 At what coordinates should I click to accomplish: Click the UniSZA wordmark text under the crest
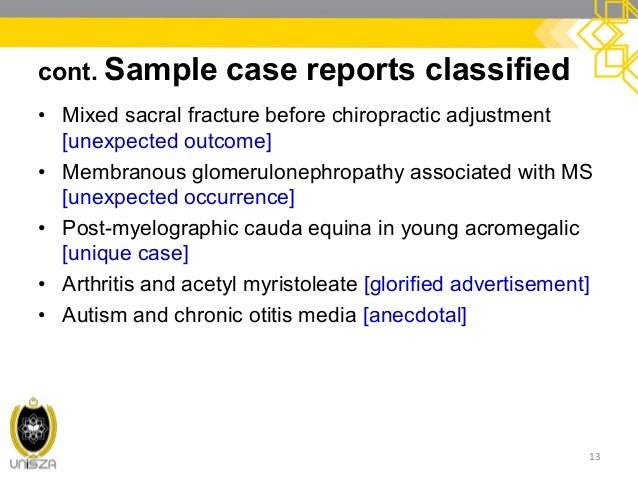click(31, 464)
